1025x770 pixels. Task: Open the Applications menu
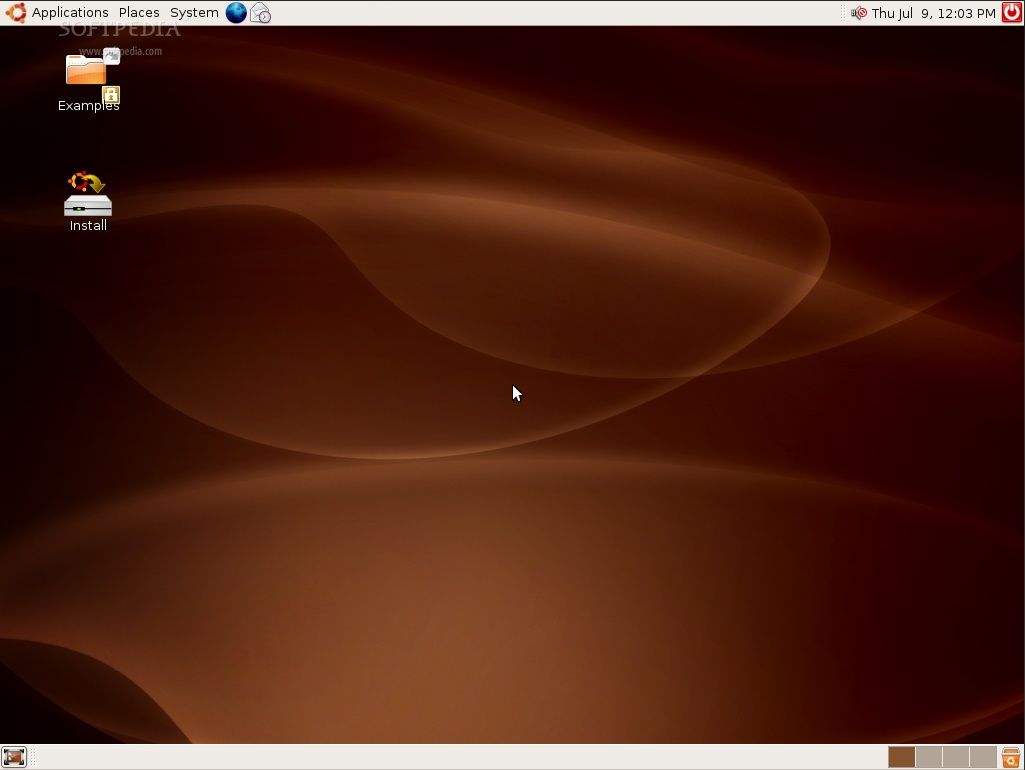click(70, 13)
